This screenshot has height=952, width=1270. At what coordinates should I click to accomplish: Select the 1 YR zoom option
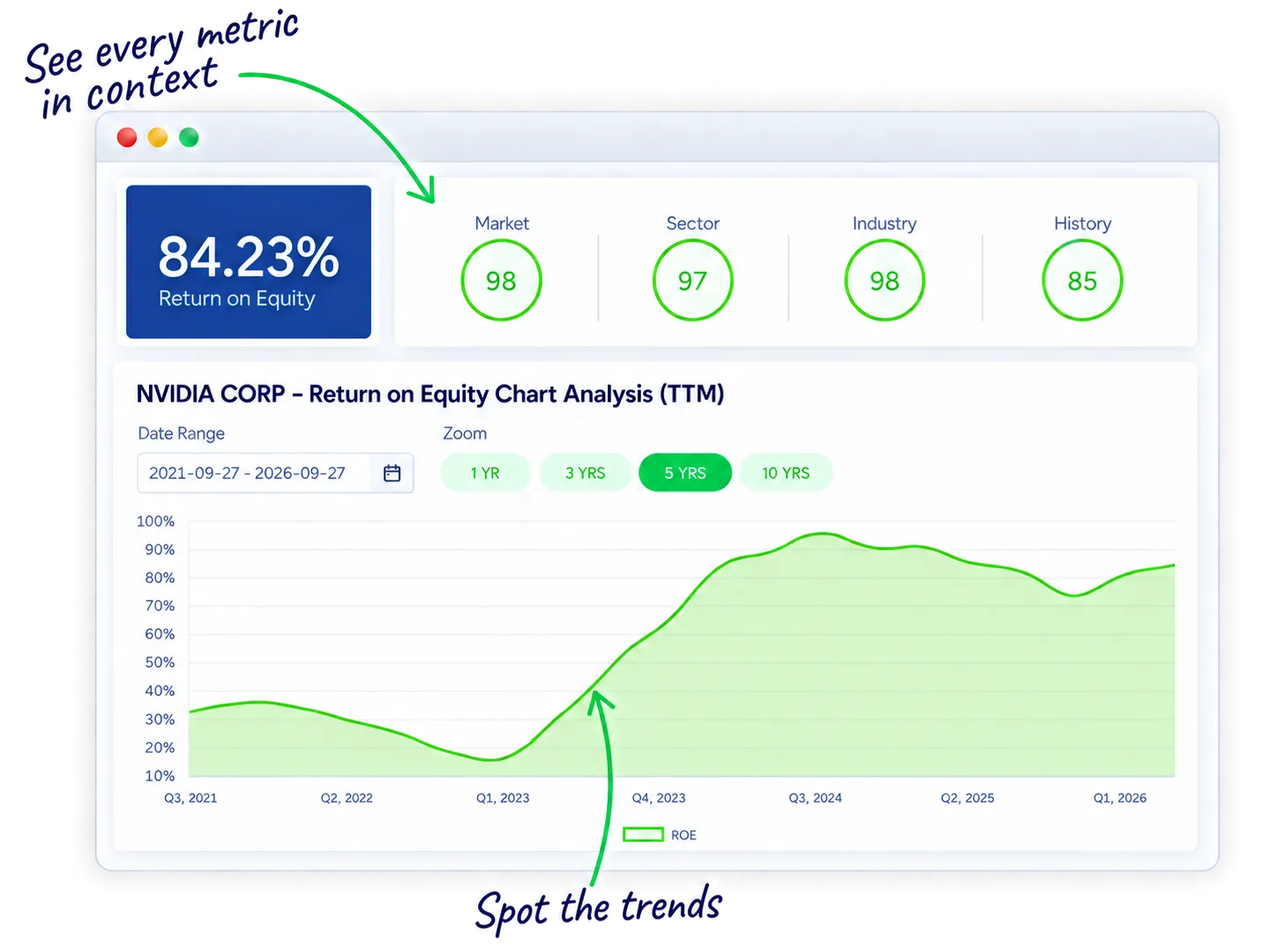tap(485, 473)
